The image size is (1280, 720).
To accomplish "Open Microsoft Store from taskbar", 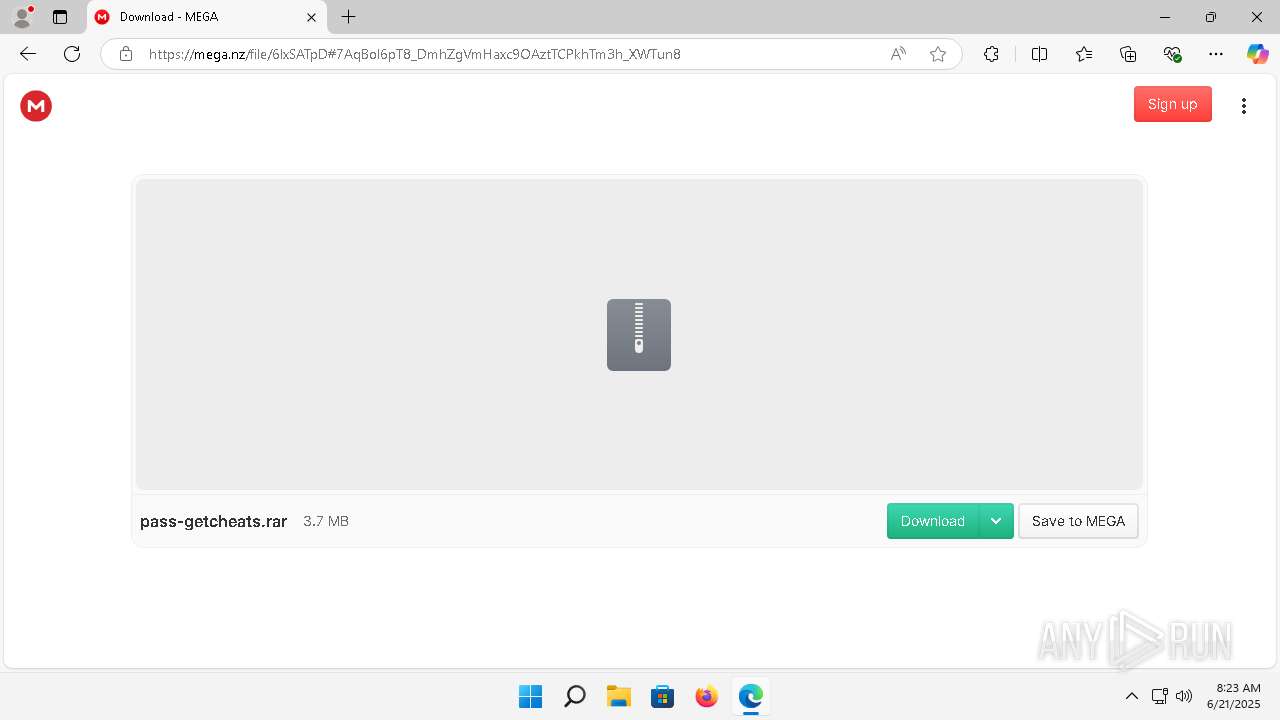I will 662,696.
